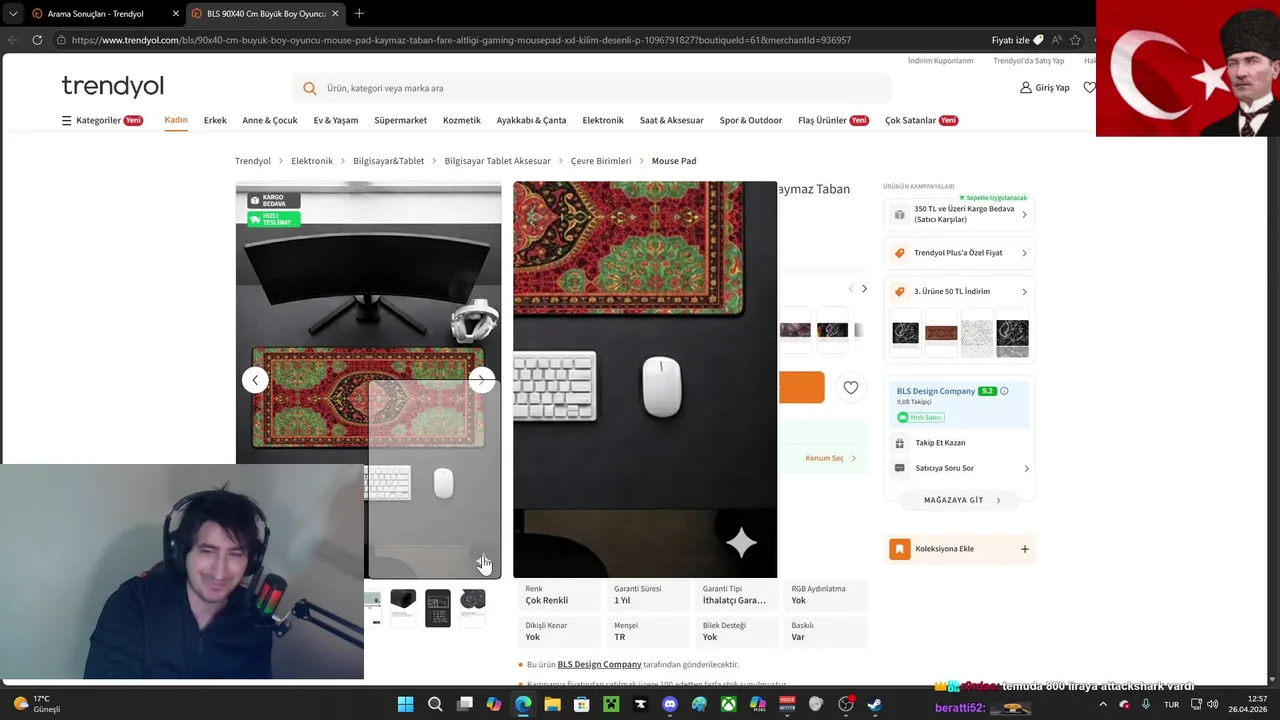
Task: Open Windows taskbar search
Action: coord(435,704)
